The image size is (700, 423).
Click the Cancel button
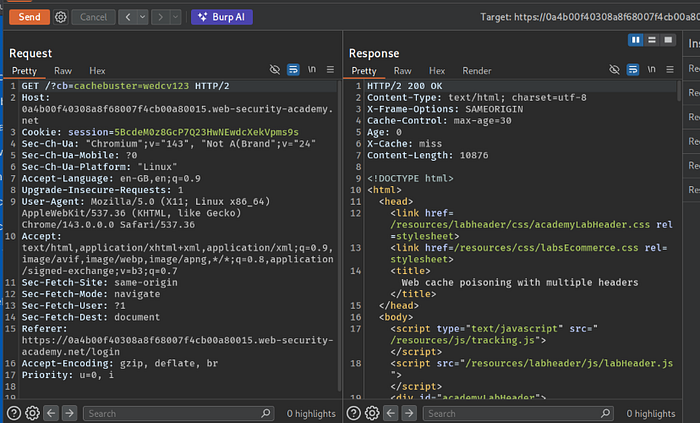pyautogui.click(x=93, y=17)
